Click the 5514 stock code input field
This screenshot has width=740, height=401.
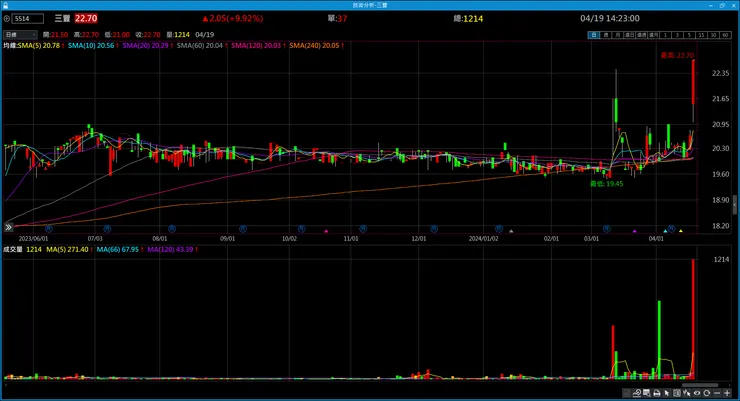pos(28,18)
